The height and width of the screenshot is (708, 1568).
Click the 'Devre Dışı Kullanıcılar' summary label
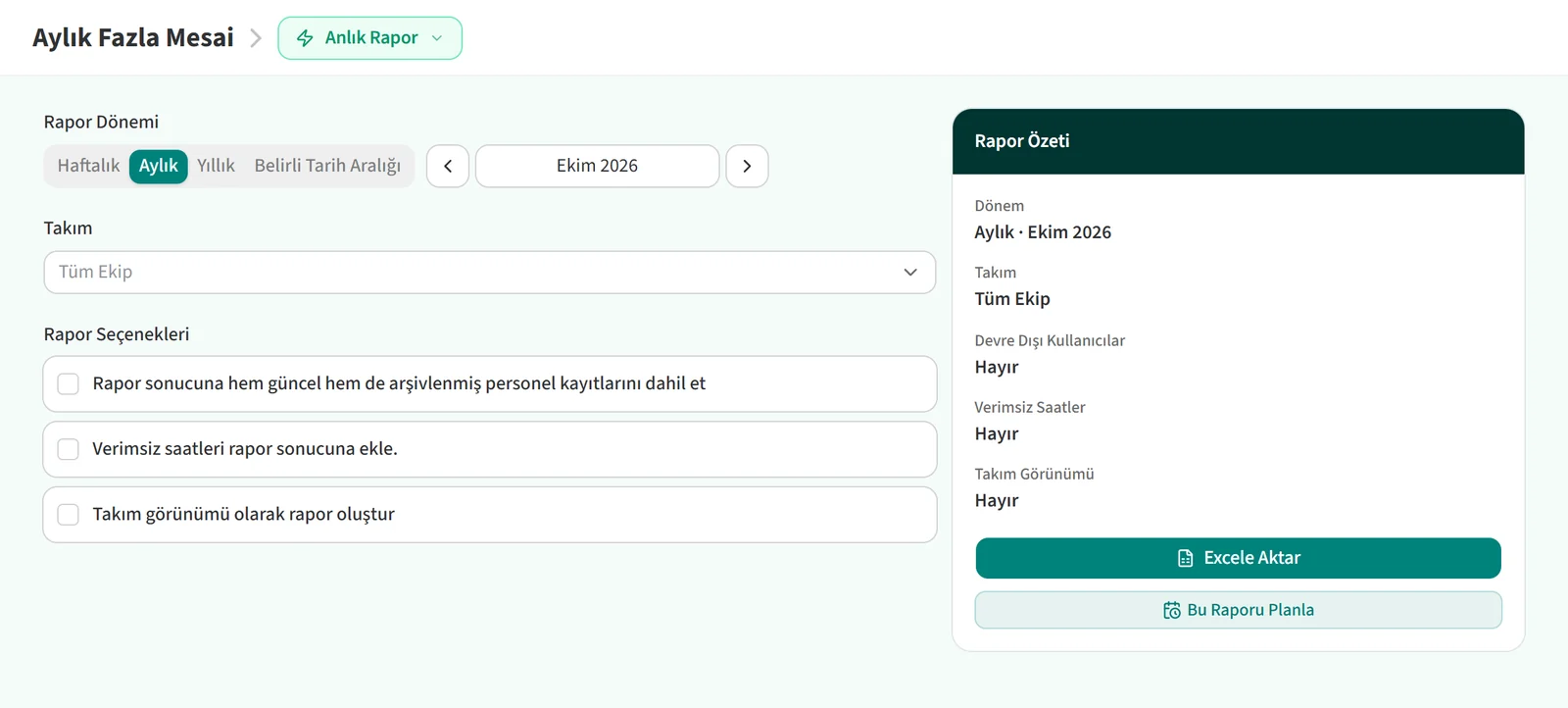point(1050,340)
